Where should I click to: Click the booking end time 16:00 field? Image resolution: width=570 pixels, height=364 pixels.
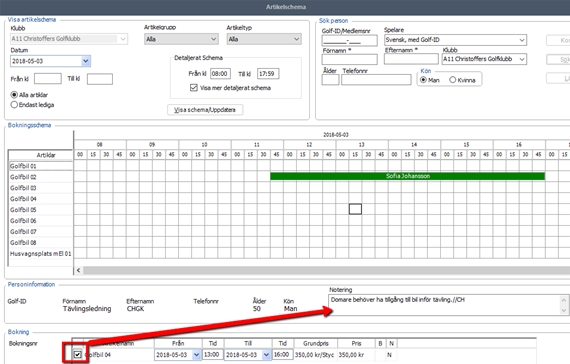282,355
